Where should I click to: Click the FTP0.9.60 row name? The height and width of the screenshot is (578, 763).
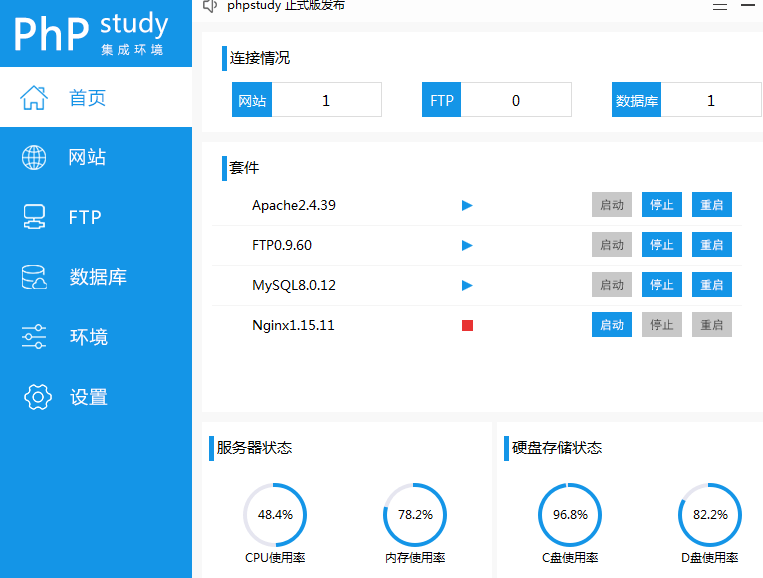pos(282,245)
